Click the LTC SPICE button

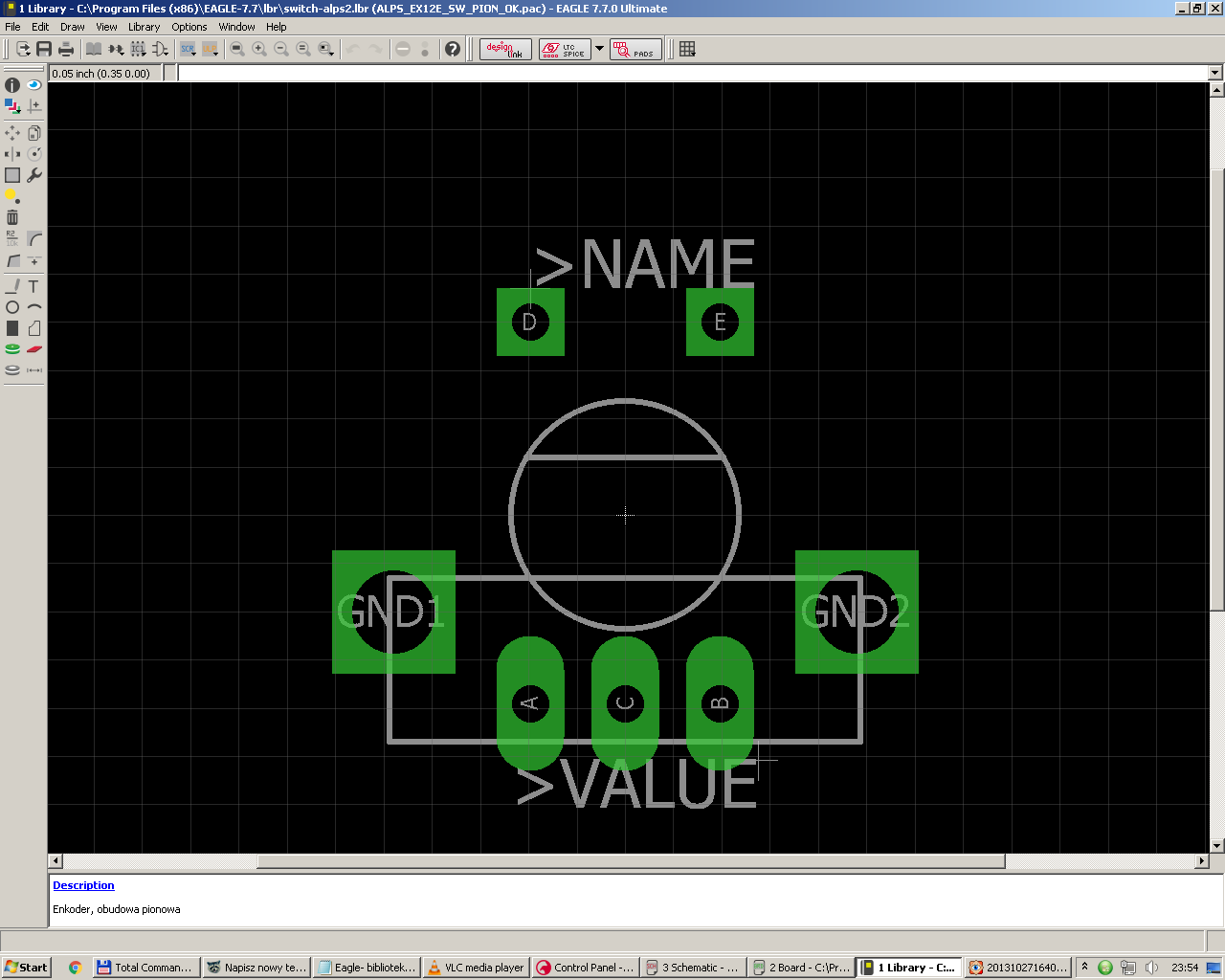tap(565, 49)
